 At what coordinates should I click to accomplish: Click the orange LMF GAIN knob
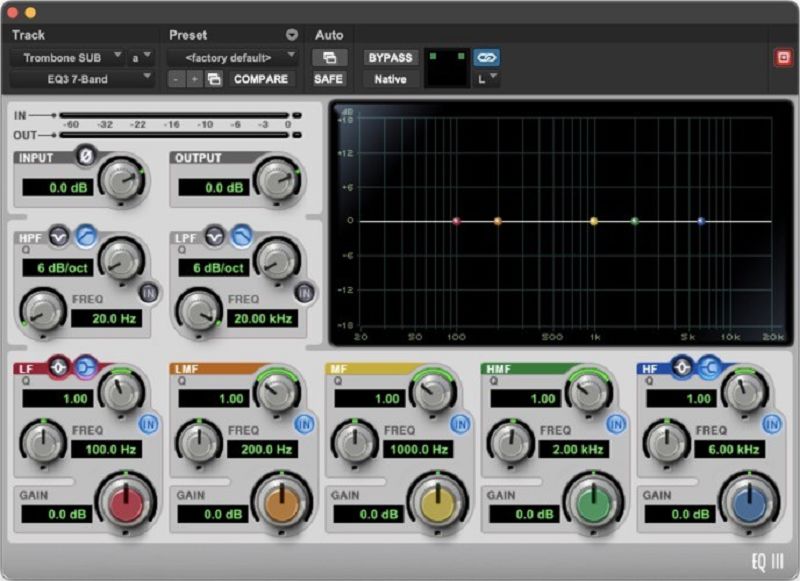[x=282, y=503]
